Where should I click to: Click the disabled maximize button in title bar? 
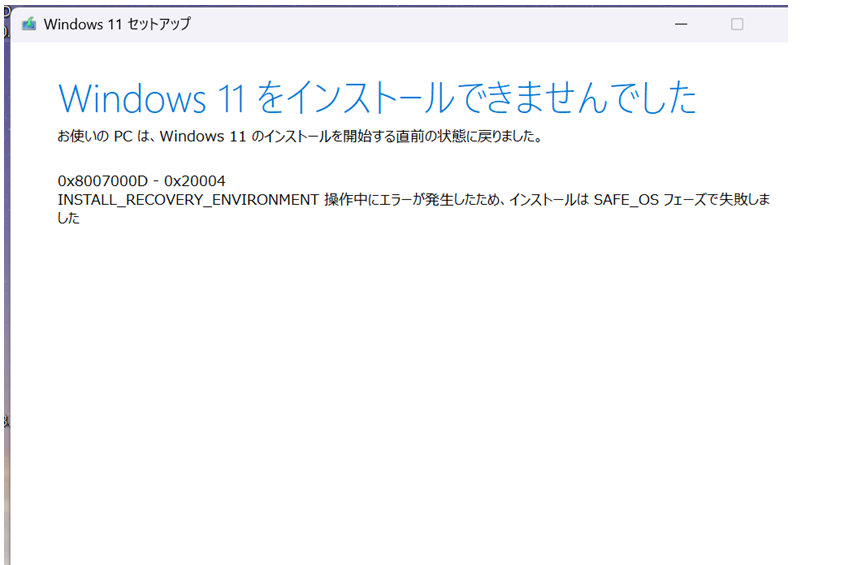tap(737, 24)
